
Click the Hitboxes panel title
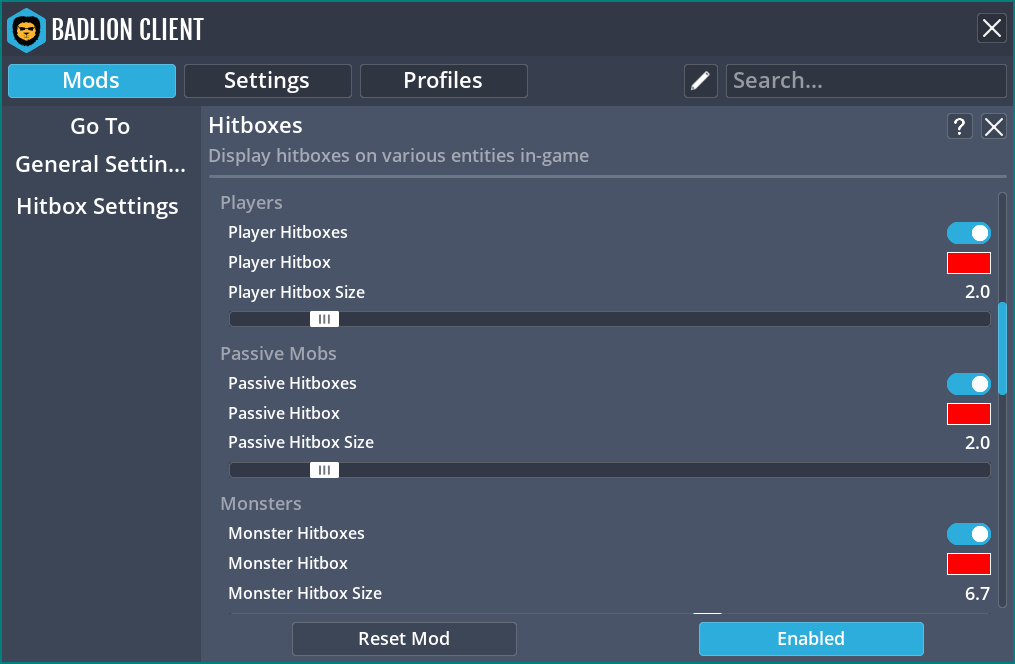point(255,125)
